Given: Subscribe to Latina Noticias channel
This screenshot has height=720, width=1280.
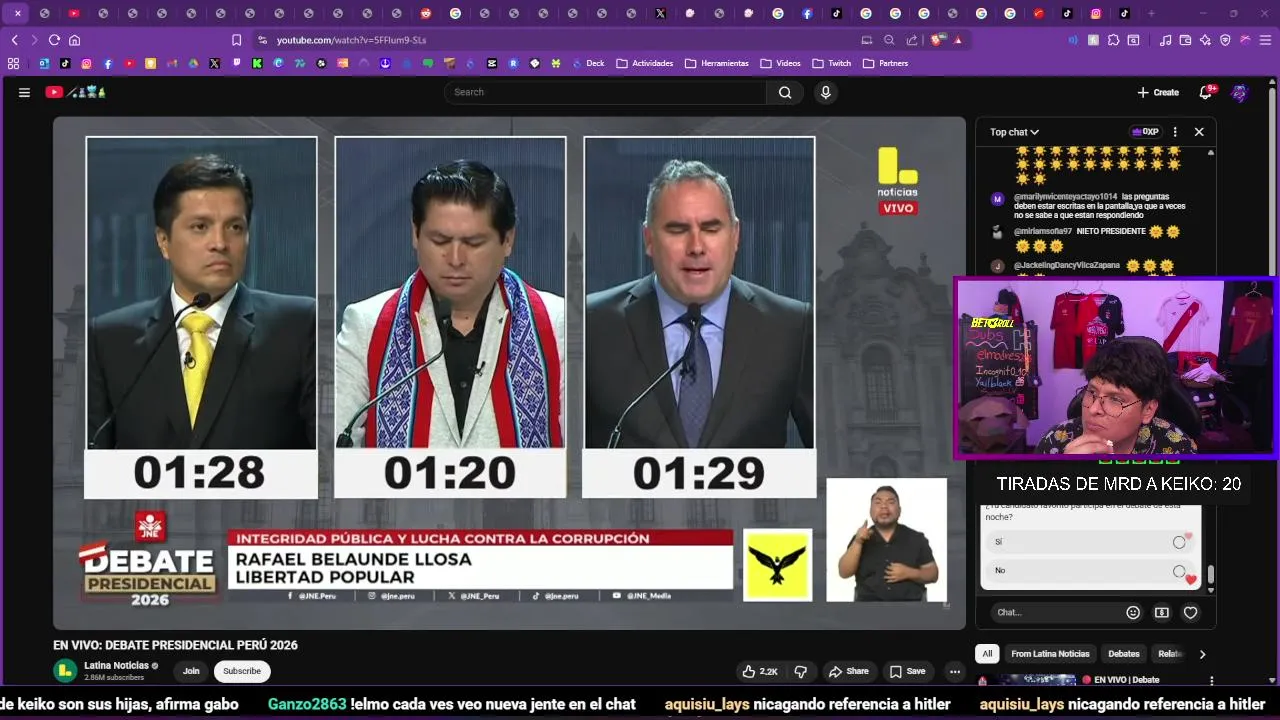Looking at the screenshot, I should (x=242, y=671).
